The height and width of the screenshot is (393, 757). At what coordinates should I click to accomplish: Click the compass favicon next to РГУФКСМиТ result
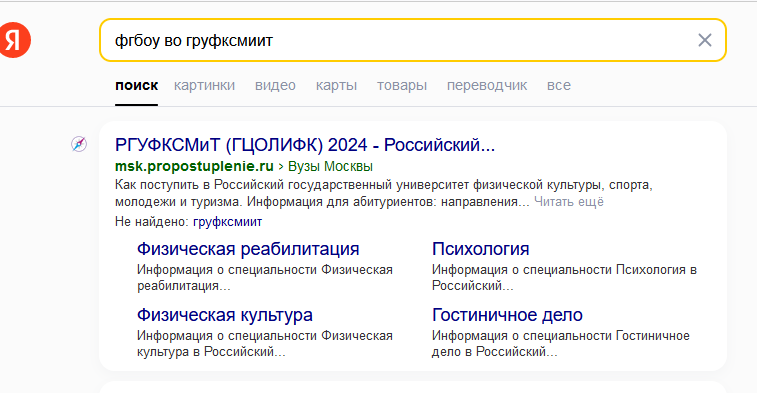[79, 144]
